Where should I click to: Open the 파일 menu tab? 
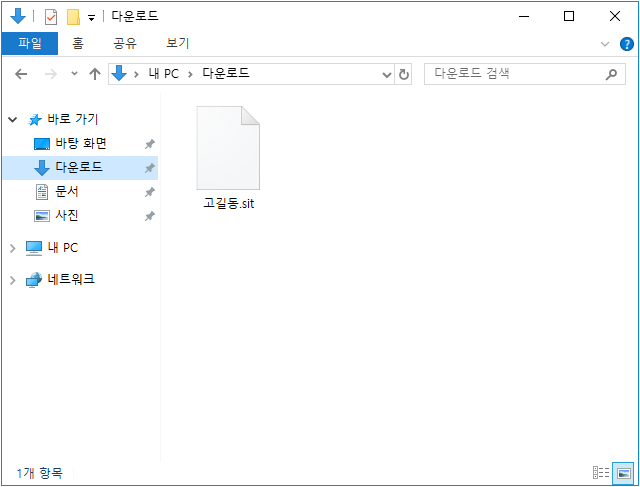point(30,43)
